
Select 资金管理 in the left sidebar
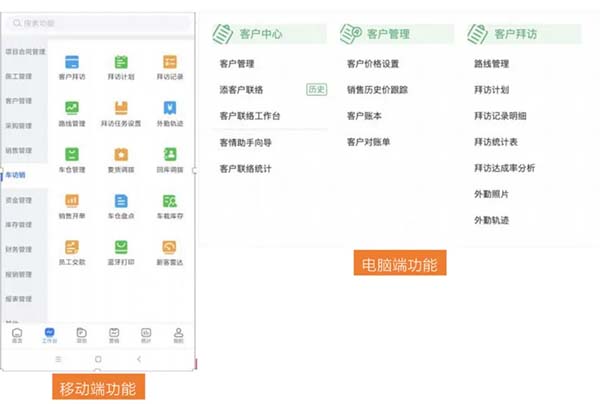click(18, 200)
